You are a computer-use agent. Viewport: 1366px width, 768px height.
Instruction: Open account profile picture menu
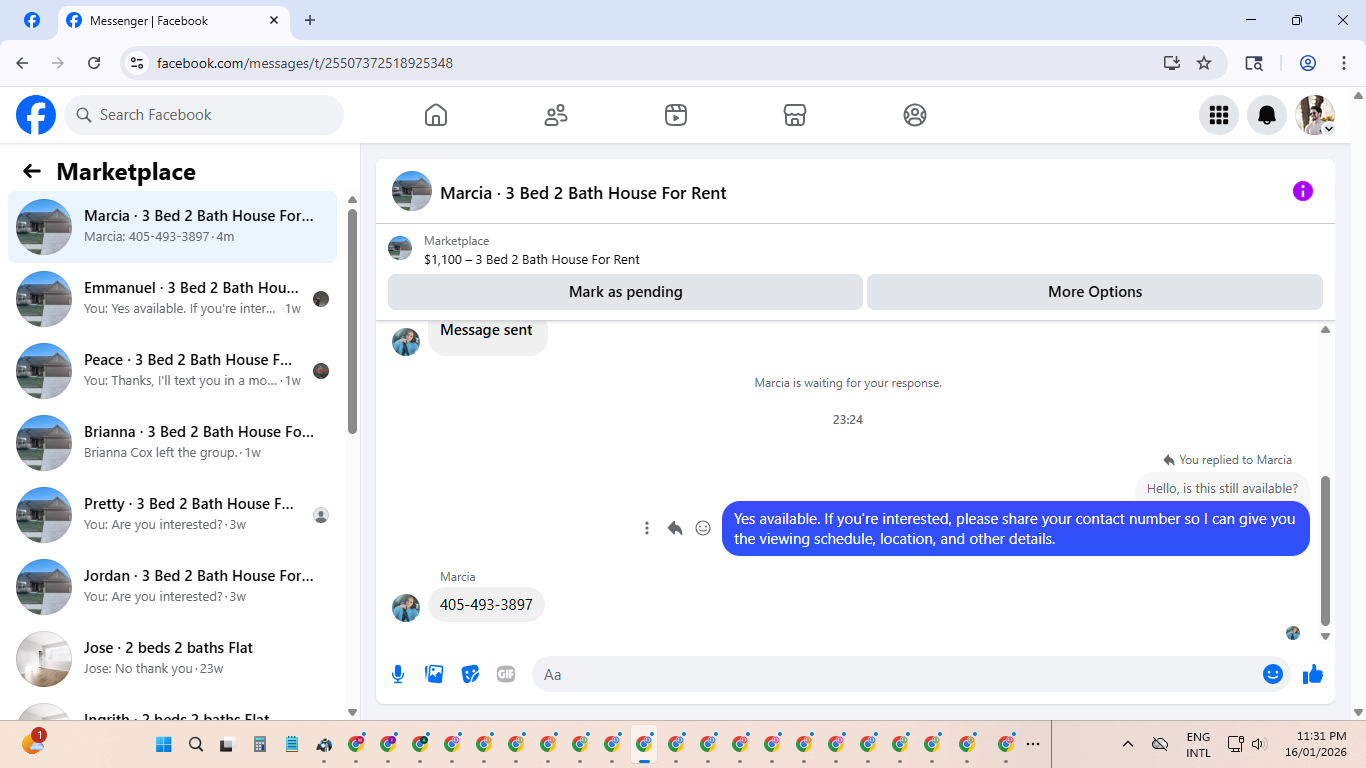[x=1315, y=115]
